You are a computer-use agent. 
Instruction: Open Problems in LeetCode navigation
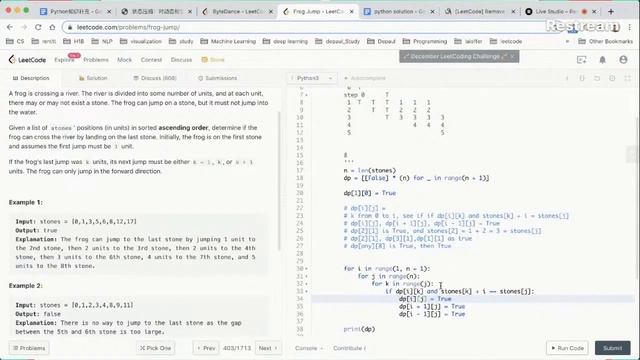point(96,60)
